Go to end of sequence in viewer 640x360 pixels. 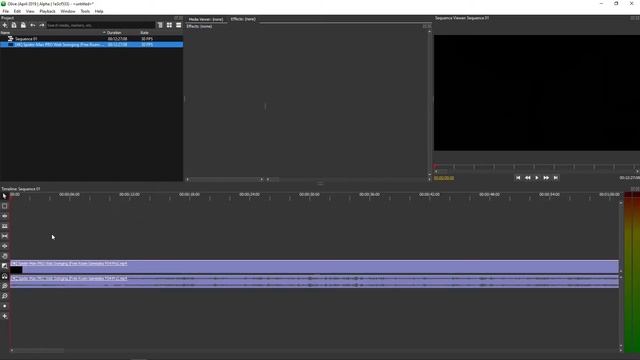coord(556,178)
